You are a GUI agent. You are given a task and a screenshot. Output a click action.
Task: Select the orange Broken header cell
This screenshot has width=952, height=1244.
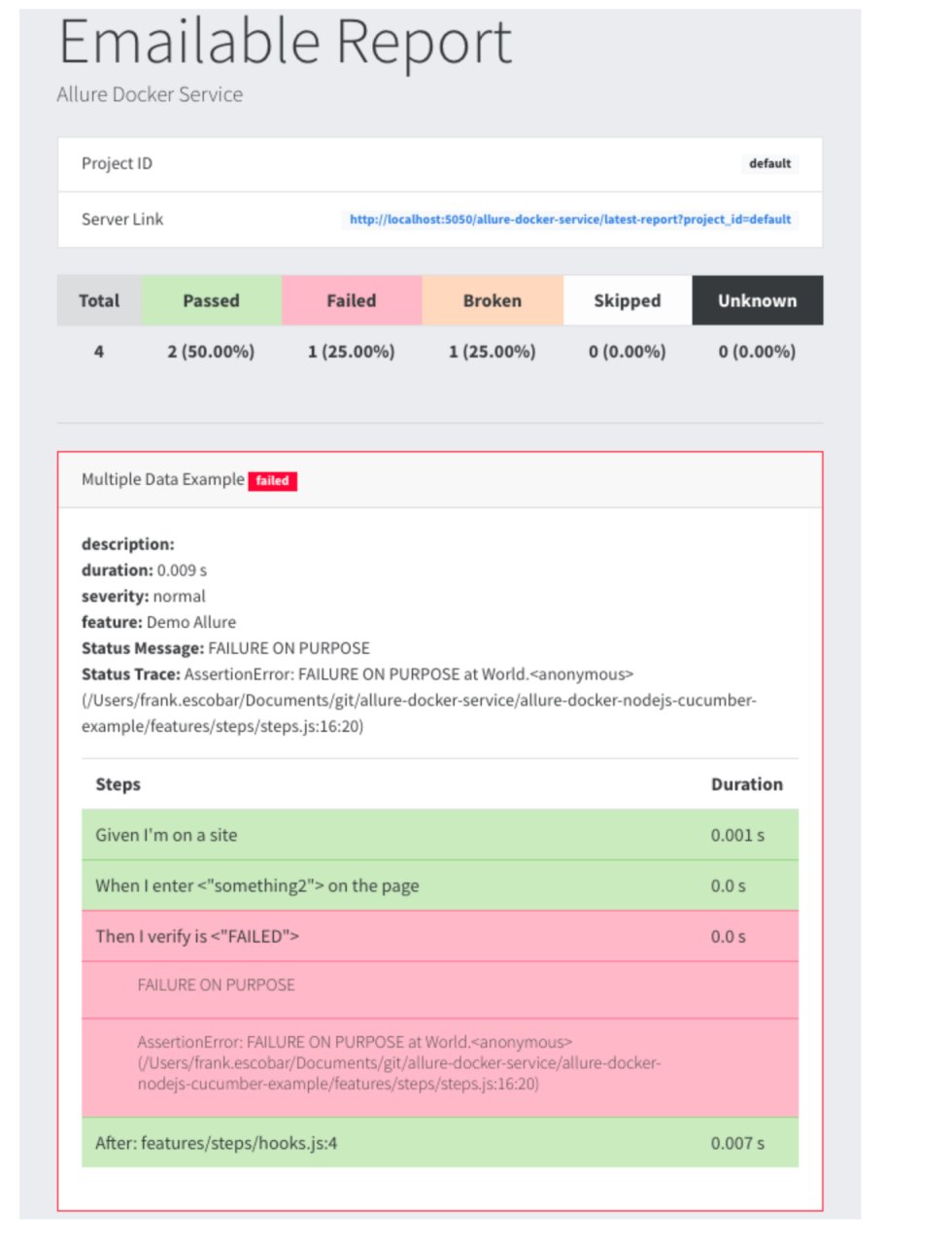coord(493,300)
